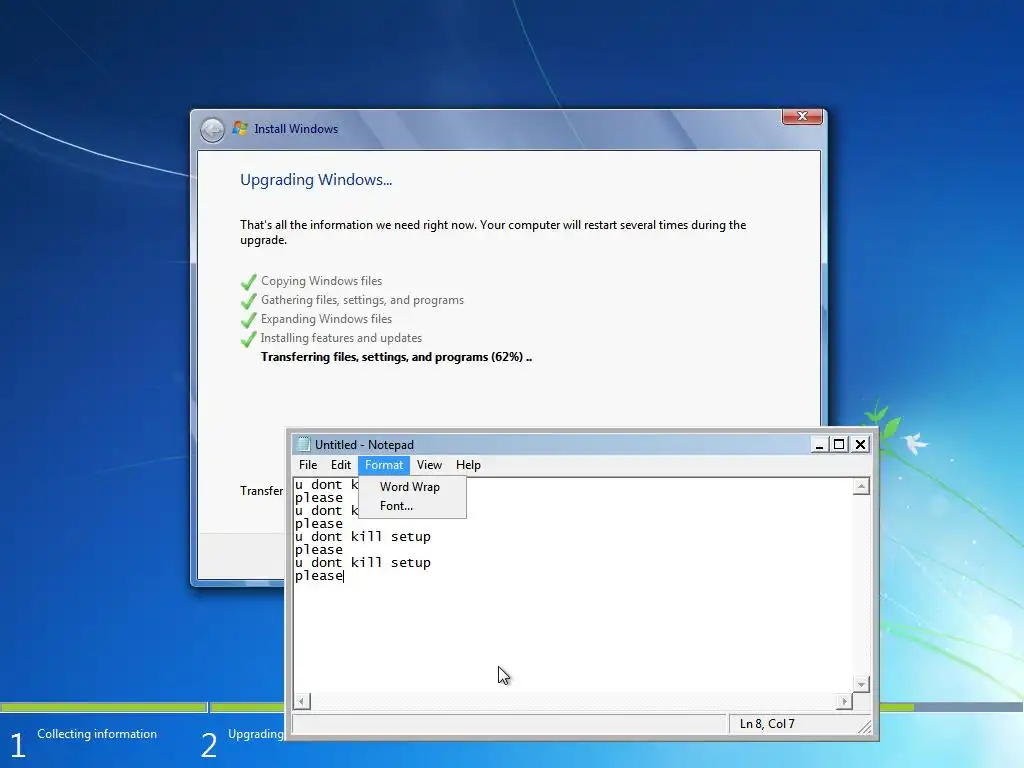Click after the last 'please' line in Notepad

coord(345,576)
